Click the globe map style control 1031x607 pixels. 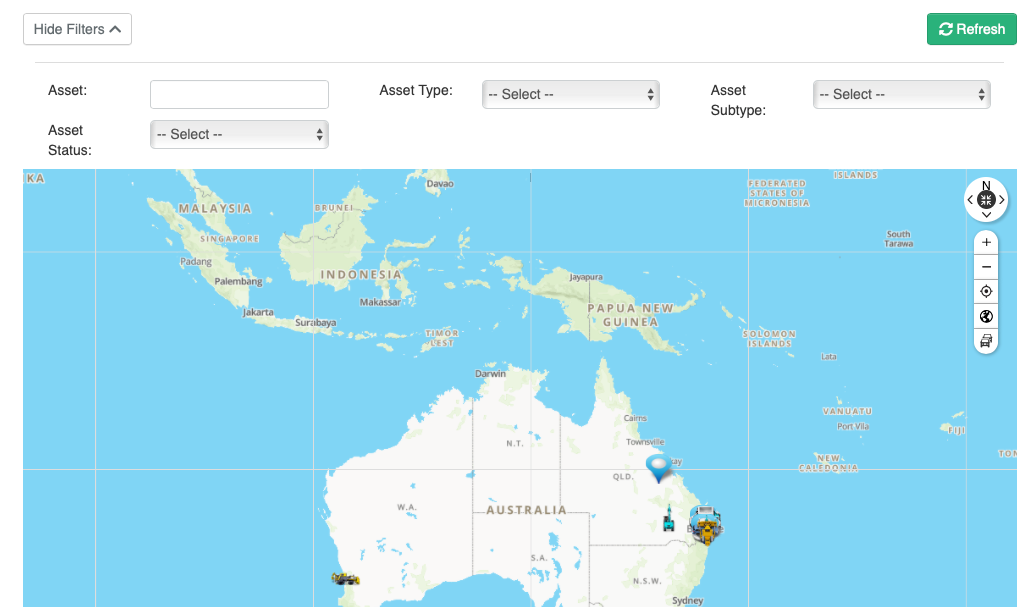986,317
